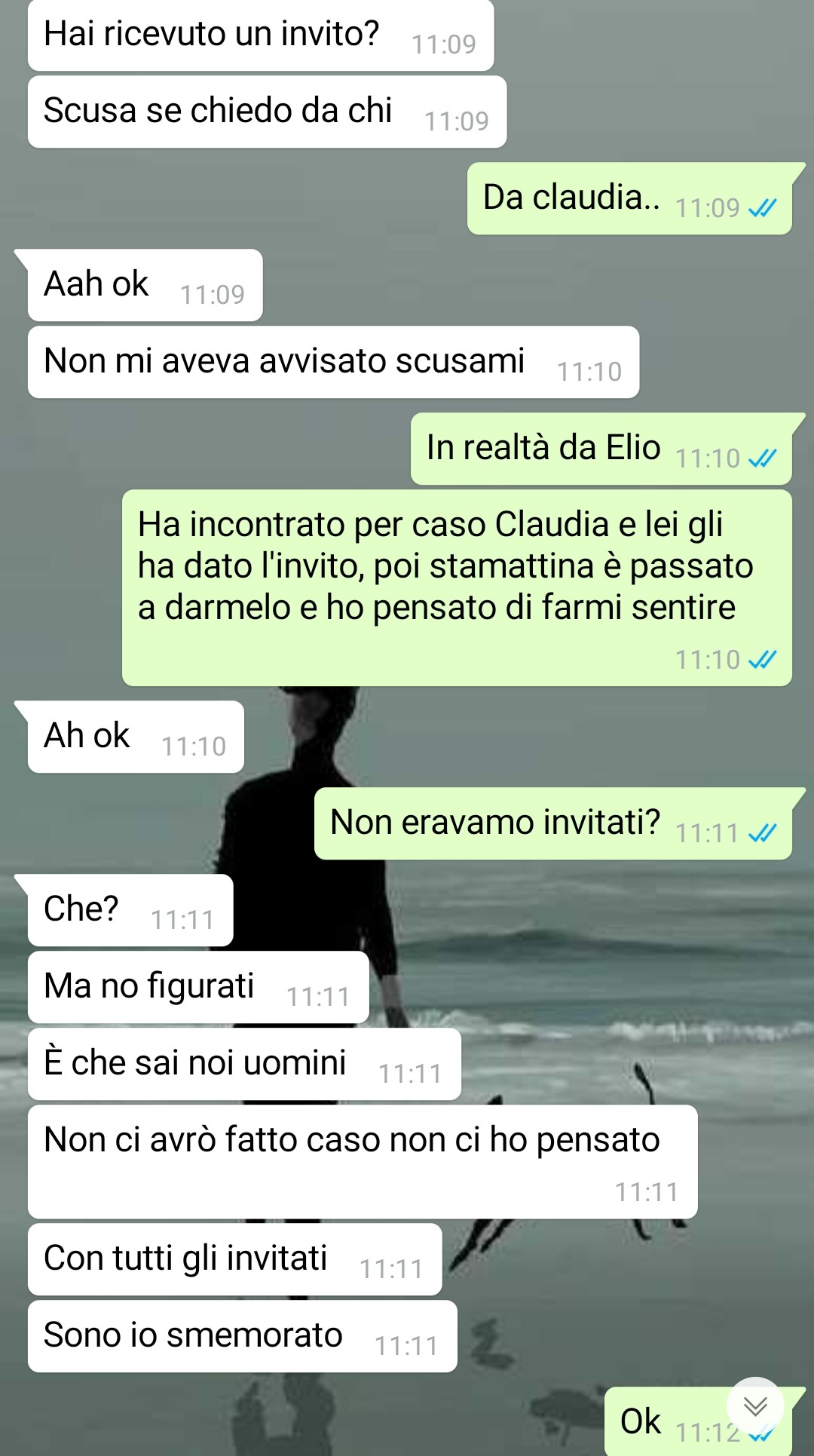Click read receipt ticks on 'Da claudia..' message
The width and height of the screenshot is (814, 1456).
[762, 208]
